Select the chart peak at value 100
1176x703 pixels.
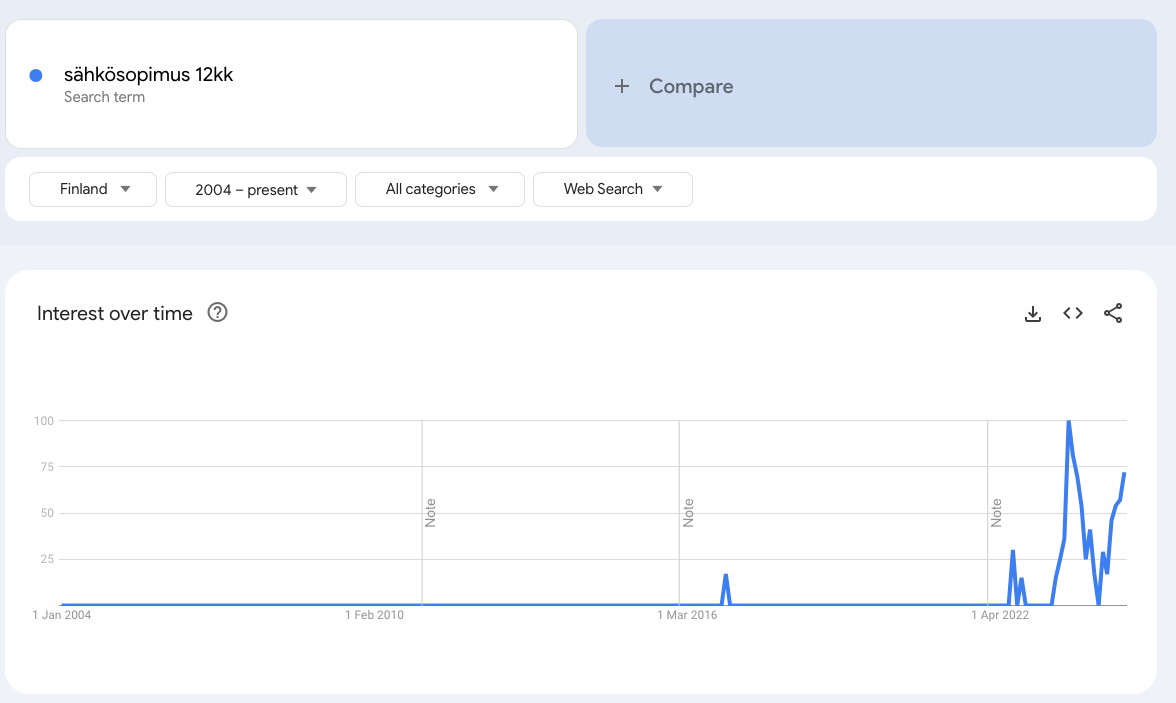(x=1069, y=421)
